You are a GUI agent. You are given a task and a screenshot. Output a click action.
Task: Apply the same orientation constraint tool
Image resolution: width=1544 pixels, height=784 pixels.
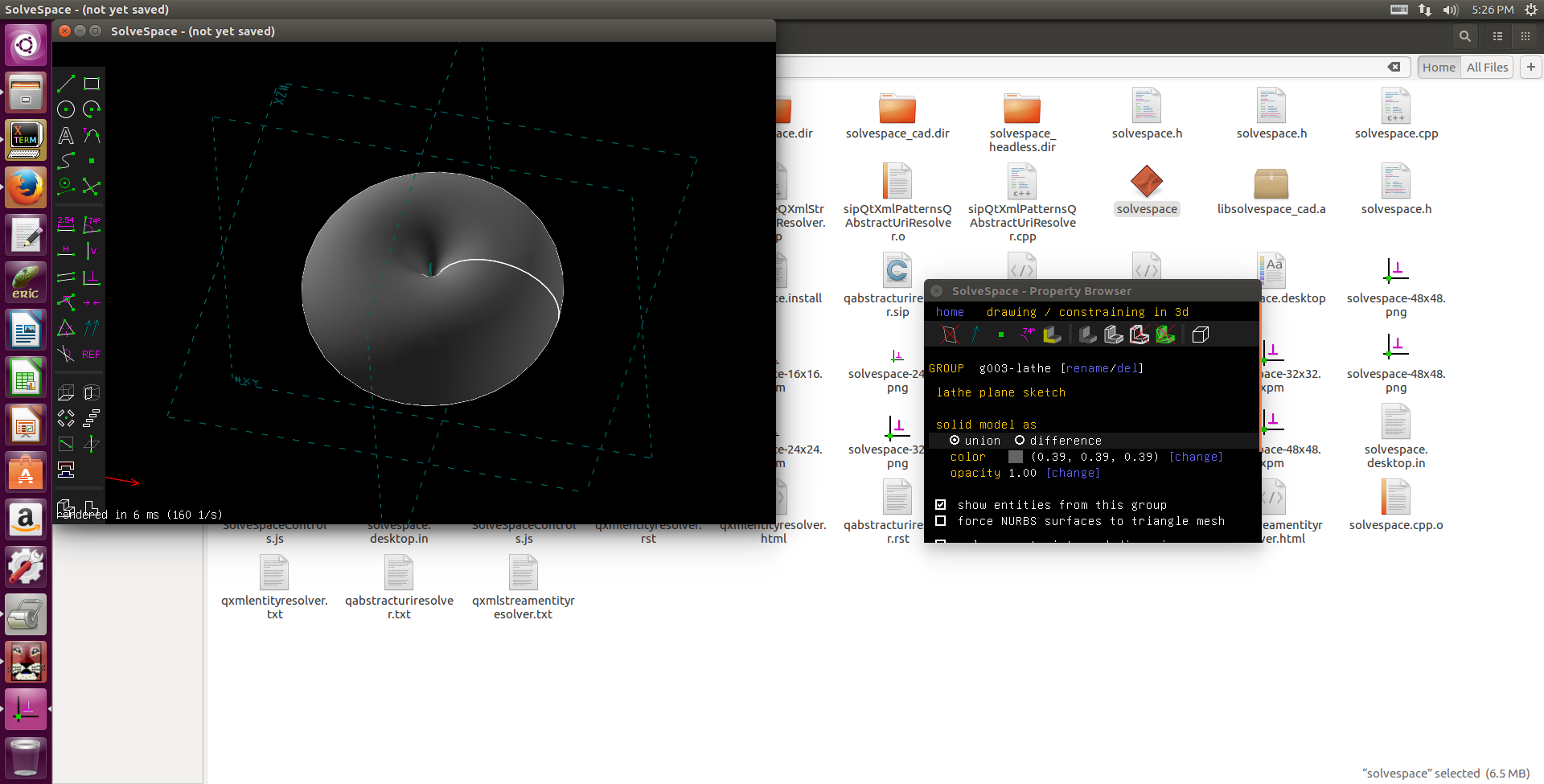coord(92,328)
